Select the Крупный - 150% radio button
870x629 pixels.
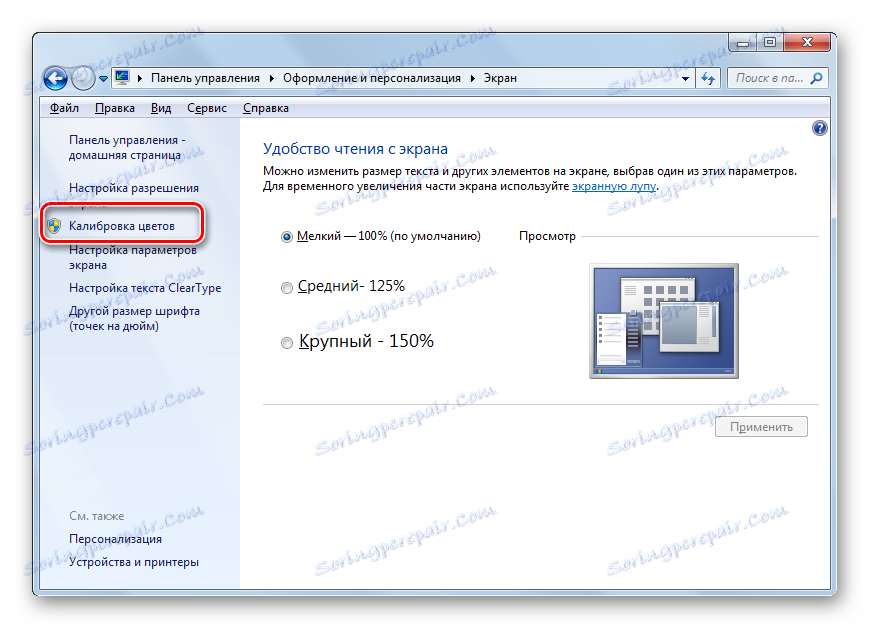tap(286, 343)
